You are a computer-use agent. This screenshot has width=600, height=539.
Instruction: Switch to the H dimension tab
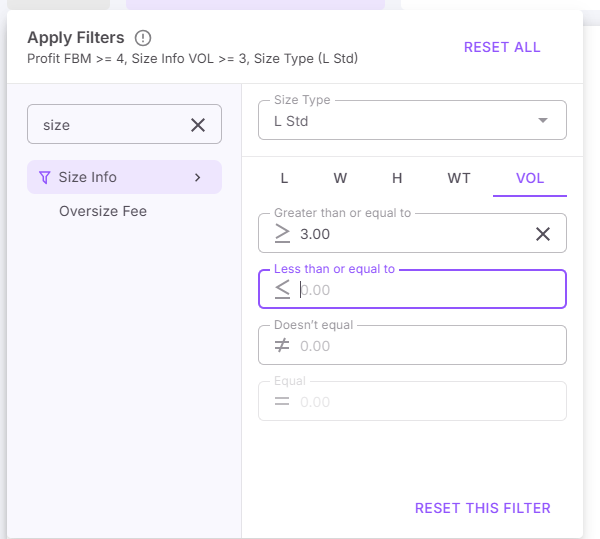pos(397,178)
